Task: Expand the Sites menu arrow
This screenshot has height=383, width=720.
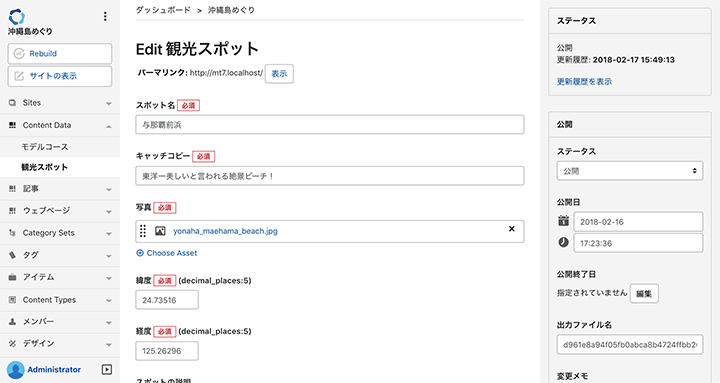Action: (109, 104)
